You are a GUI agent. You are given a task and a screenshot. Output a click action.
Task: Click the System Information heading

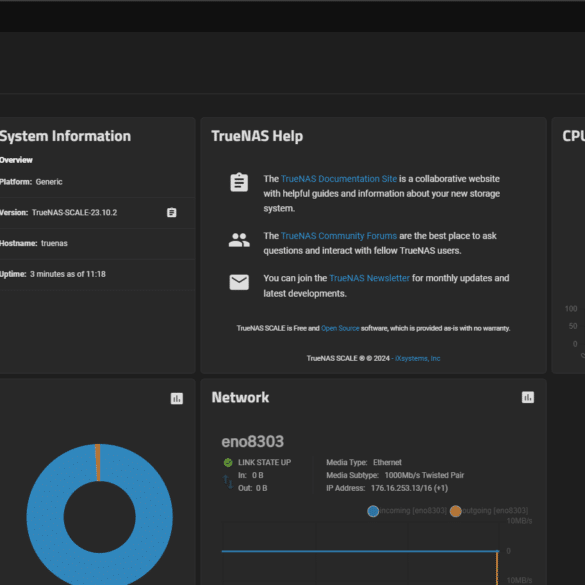65,136
